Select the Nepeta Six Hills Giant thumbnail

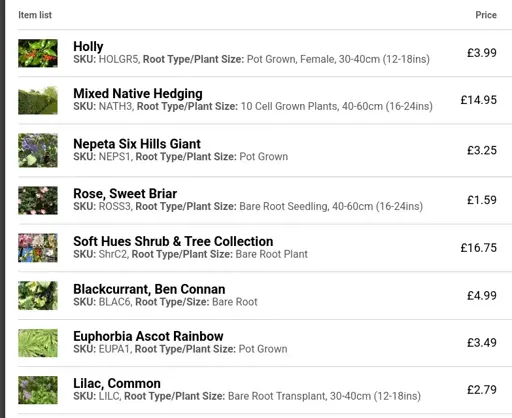38,150
